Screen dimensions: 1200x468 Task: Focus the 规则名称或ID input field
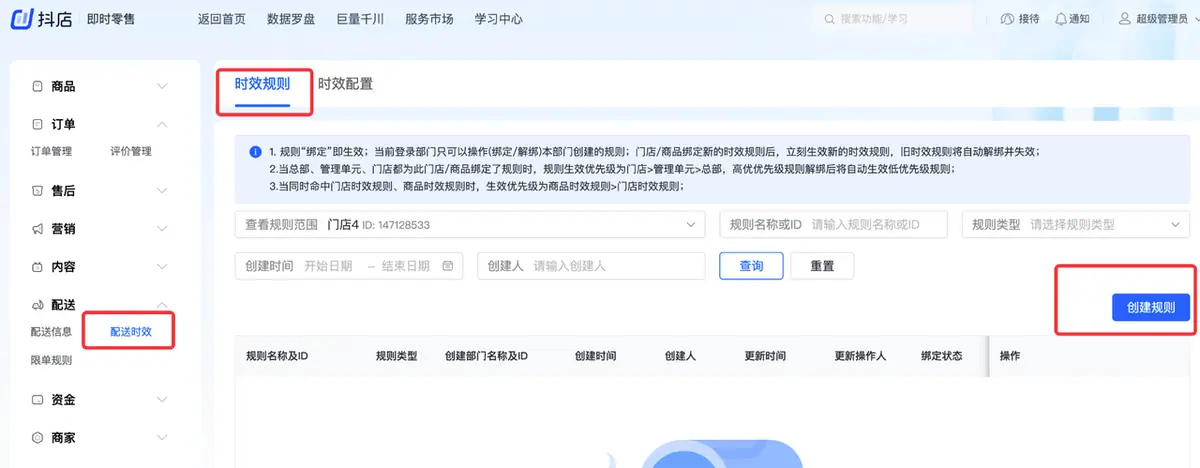[833, 225]
